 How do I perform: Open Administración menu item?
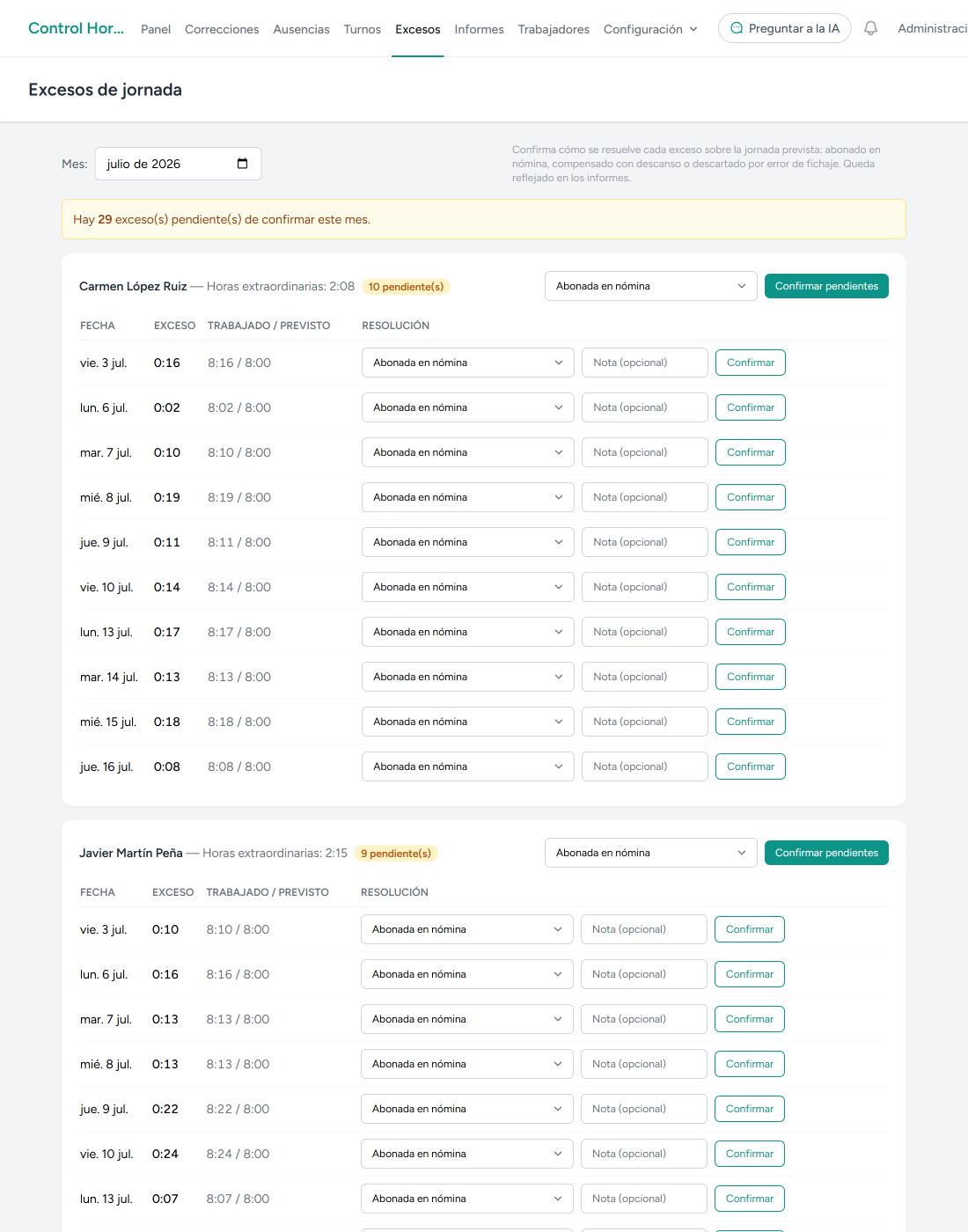tap(932, 28)
